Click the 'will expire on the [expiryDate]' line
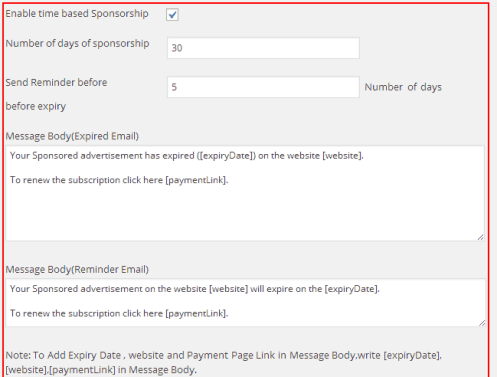 pyautogui.click(x=195, y=289)
